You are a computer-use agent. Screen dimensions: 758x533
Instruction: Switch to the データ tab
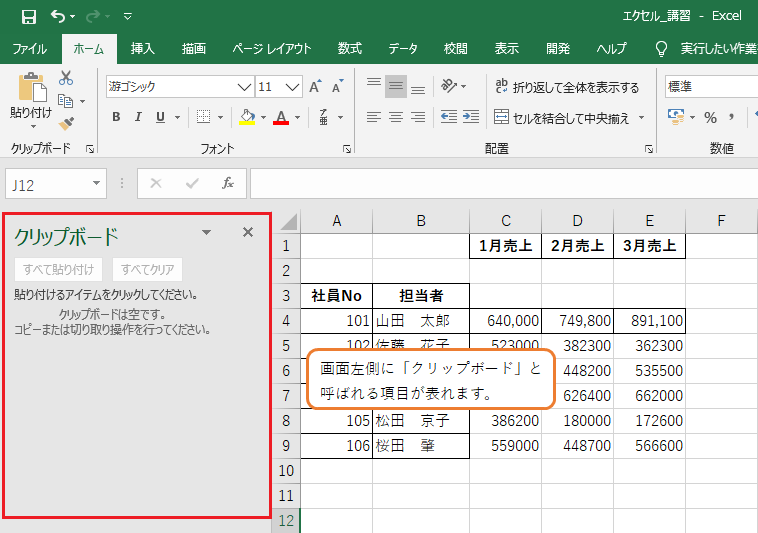click(403, 49)
